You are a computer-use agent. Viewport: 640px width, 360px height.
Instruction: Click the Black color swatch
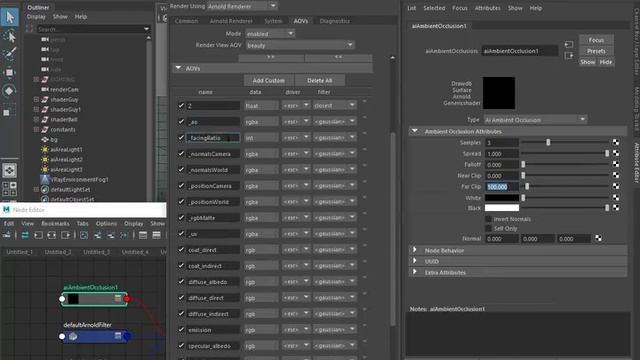tap(502, 208)
